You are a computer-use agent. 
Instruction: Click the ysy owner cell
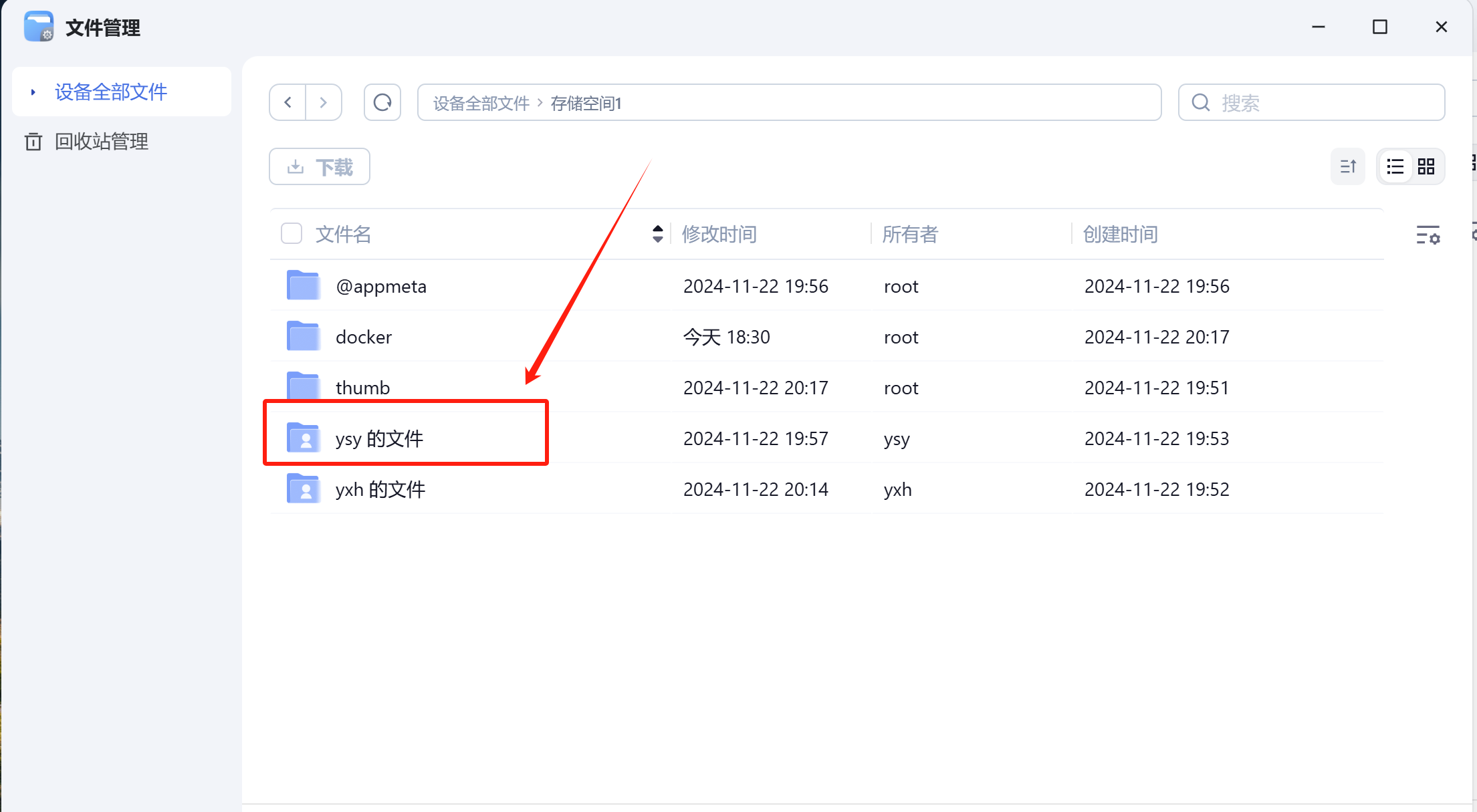coord(897,439)
